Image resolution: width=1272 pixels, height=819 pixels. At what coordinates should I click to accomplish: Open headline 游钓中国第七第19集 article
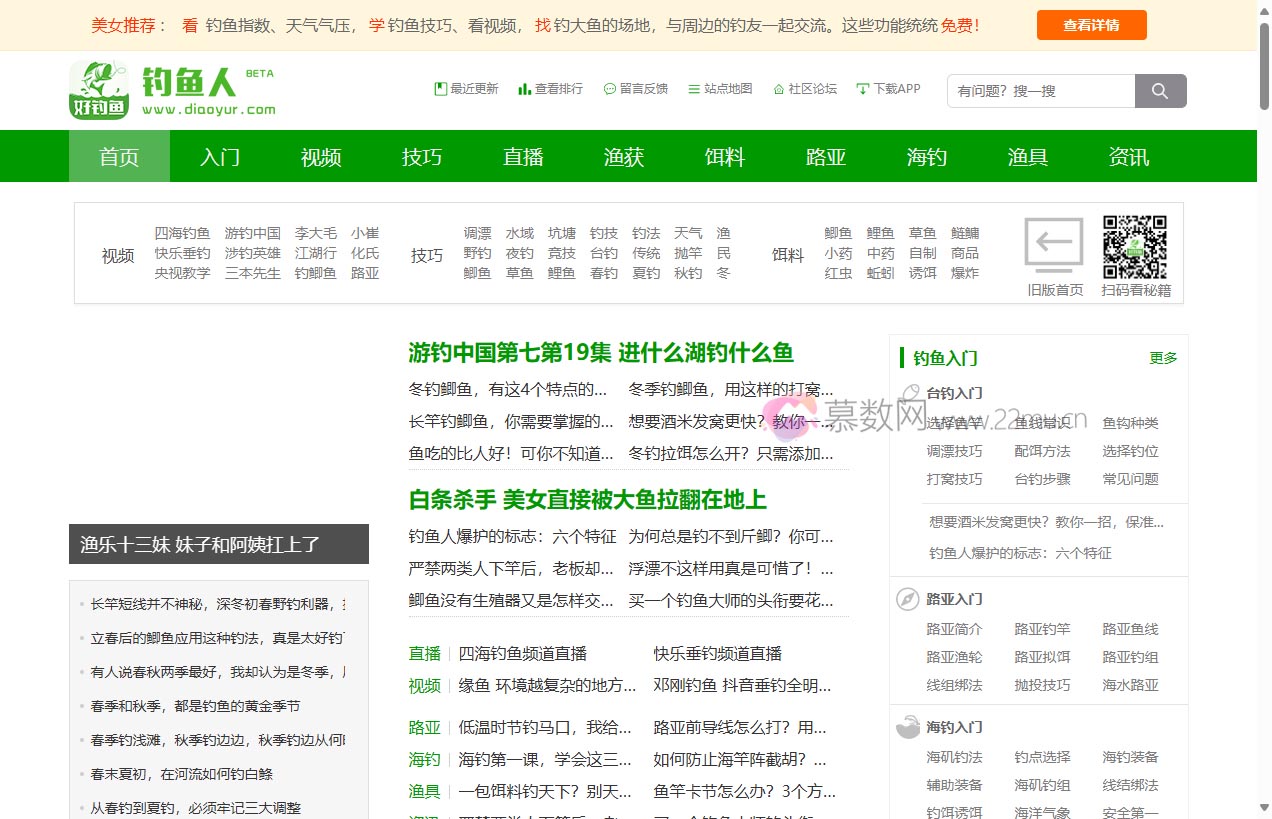point(600,353)
